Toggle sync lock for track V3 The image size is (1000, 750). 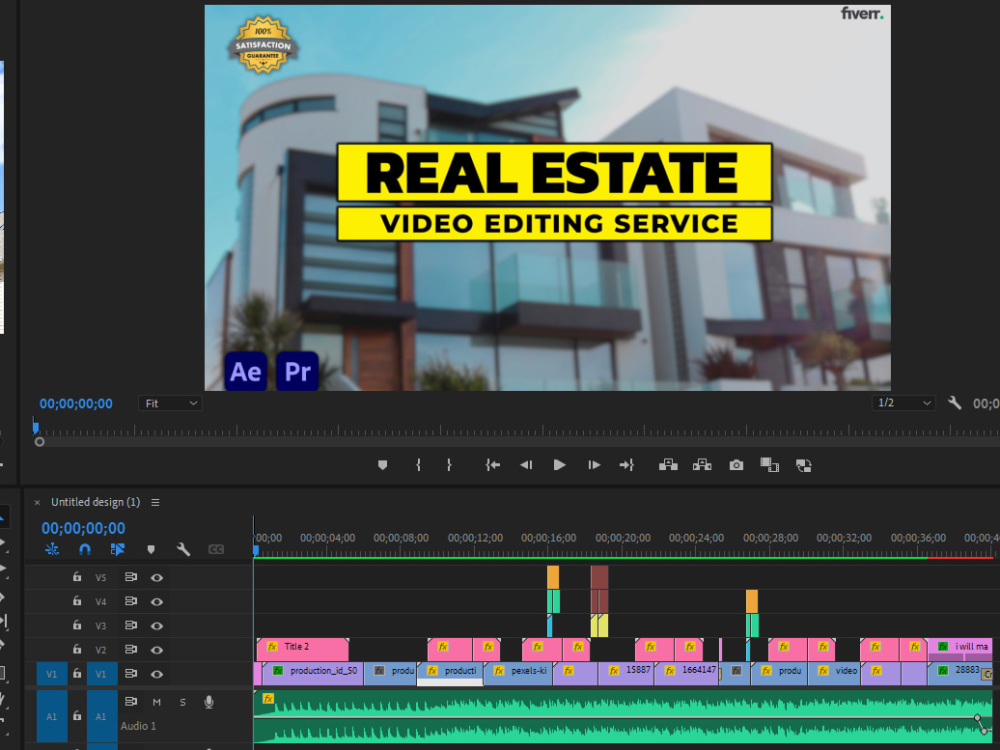click(x=131, y=625)
